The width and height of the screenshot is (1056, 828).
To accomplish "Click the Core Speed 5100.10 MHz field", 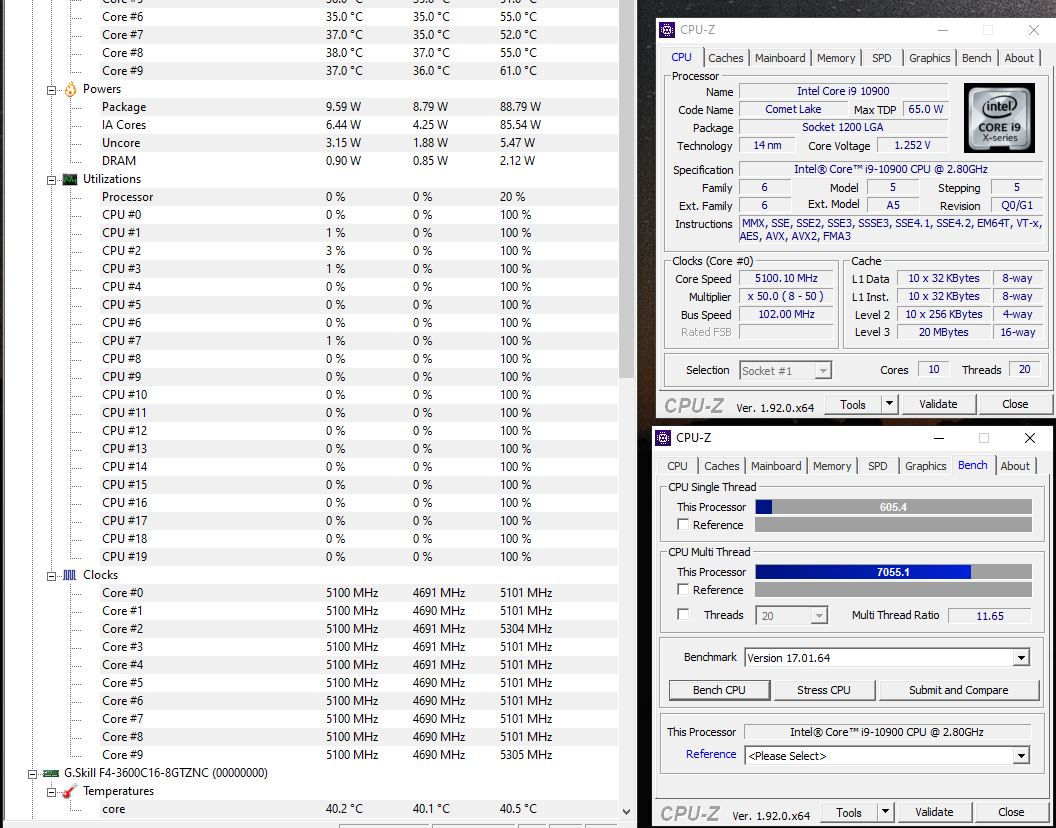I will [788, 278].
